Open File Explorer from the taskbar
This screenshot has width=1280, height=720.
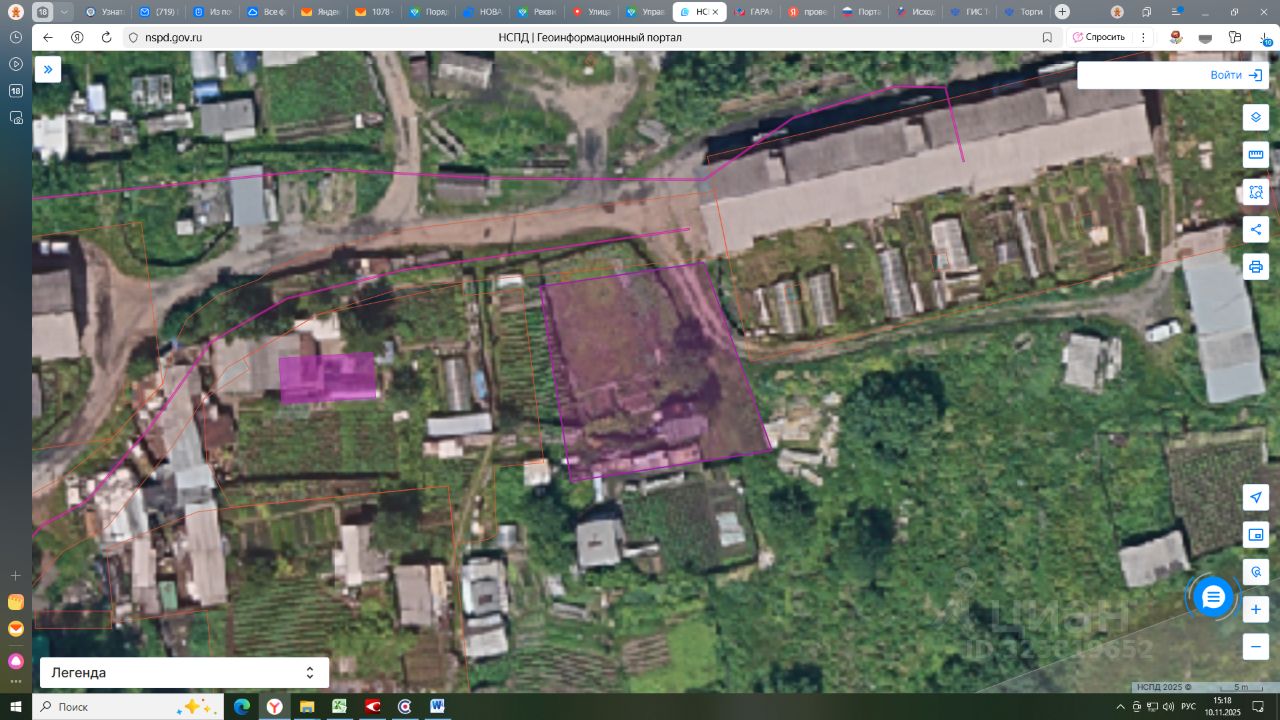[x=307, y=706]
